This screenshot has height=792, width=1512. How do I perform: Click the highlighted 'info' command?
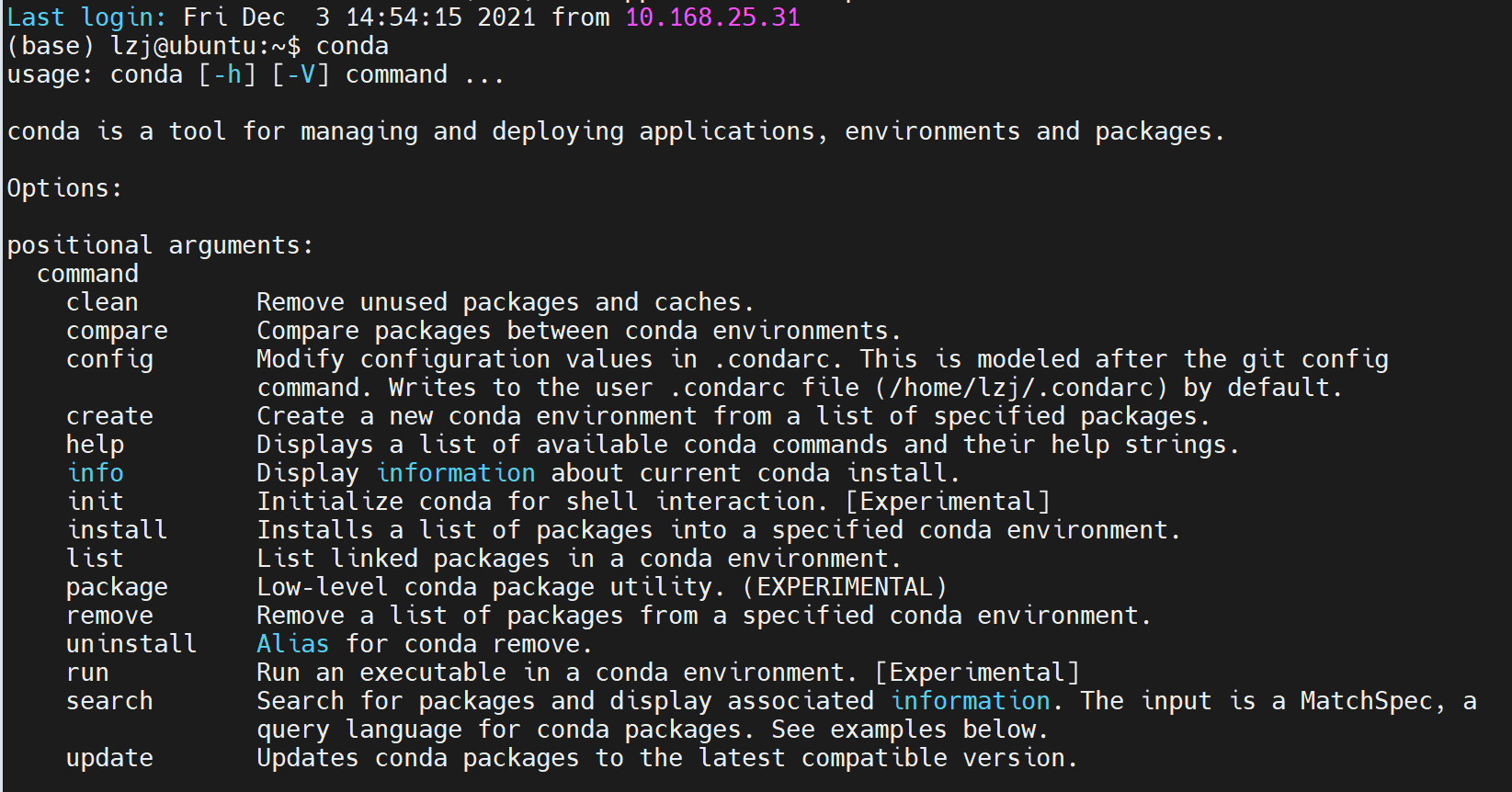click(x=96, y=473)
